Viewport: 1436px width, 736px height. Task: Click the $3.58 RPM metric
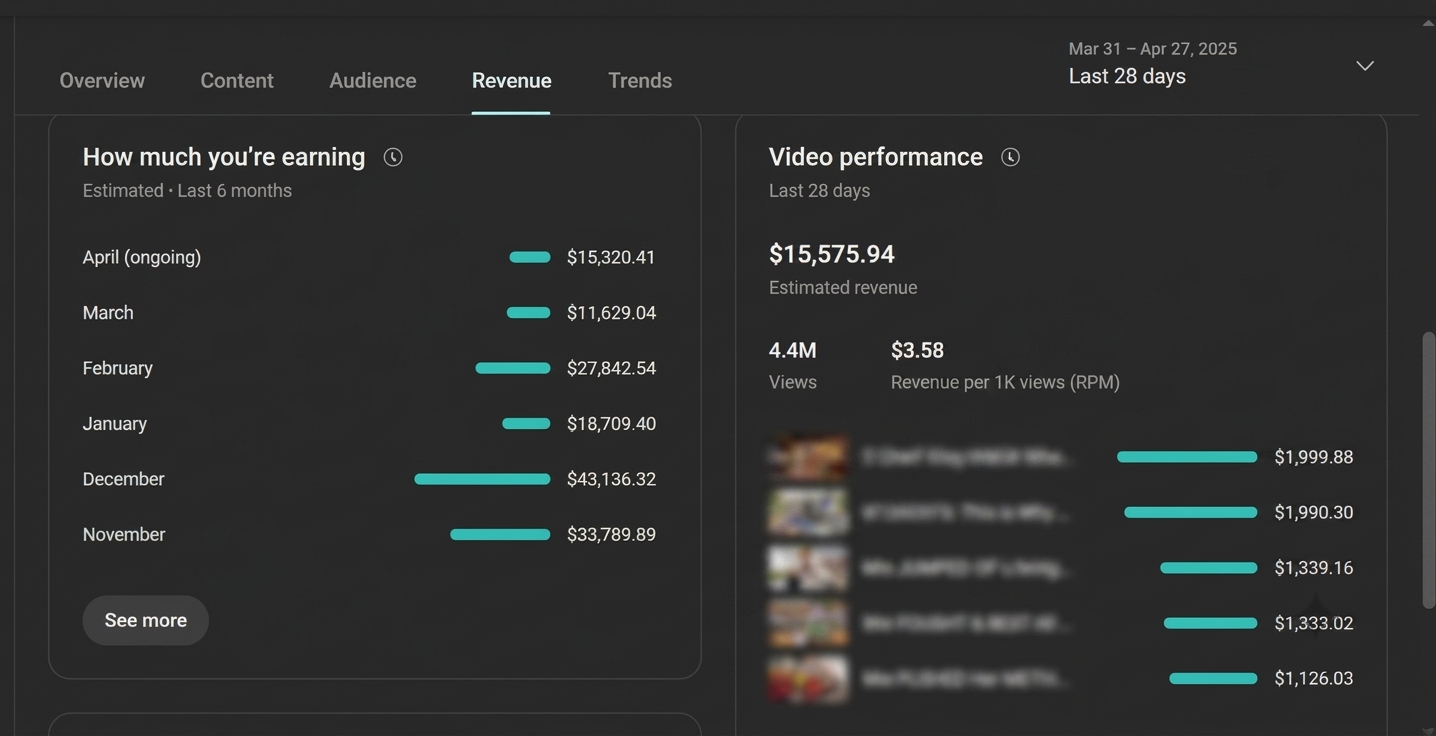point(1005,365)
